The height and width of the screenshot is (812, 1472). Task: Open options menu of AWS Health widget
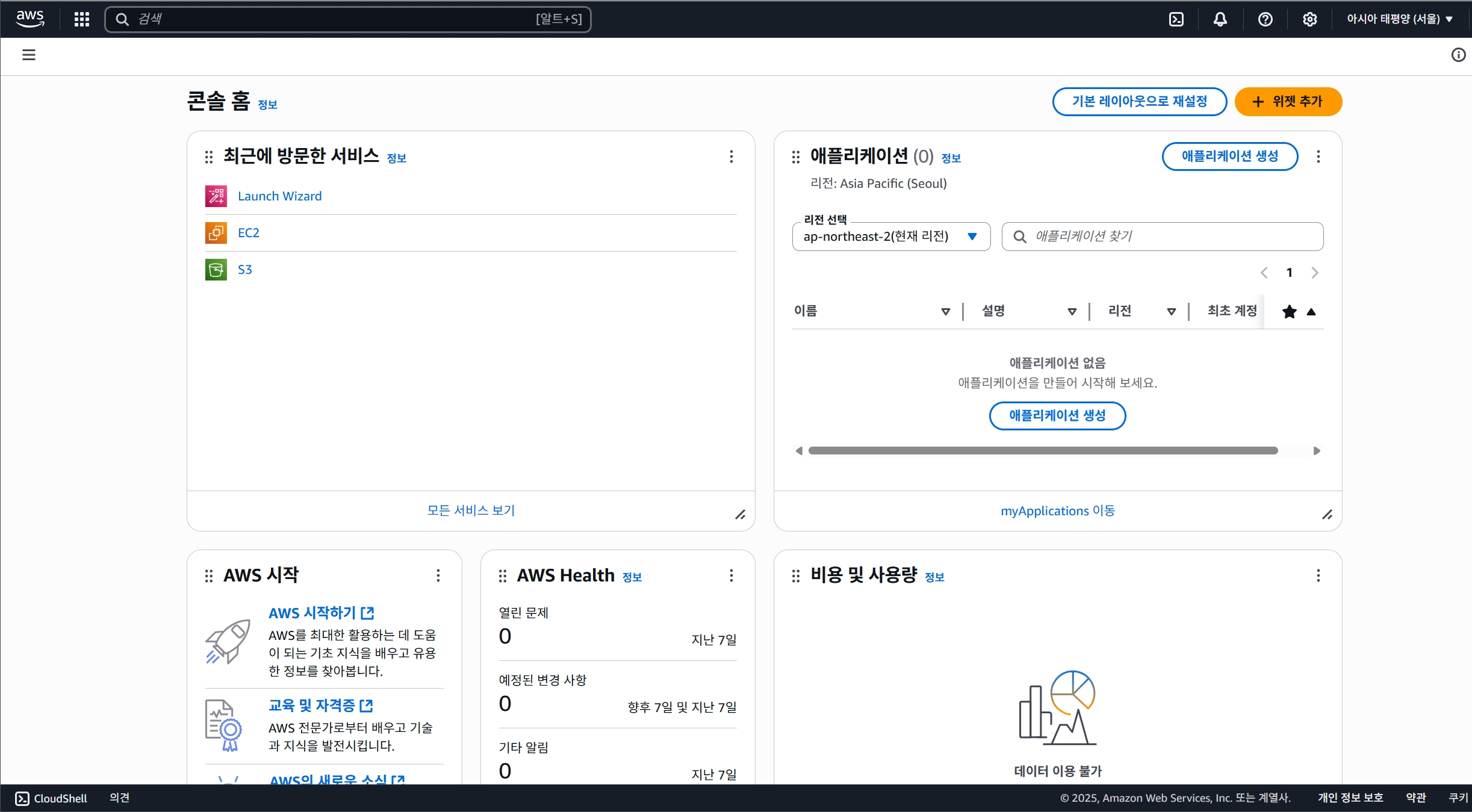point(731,575)
